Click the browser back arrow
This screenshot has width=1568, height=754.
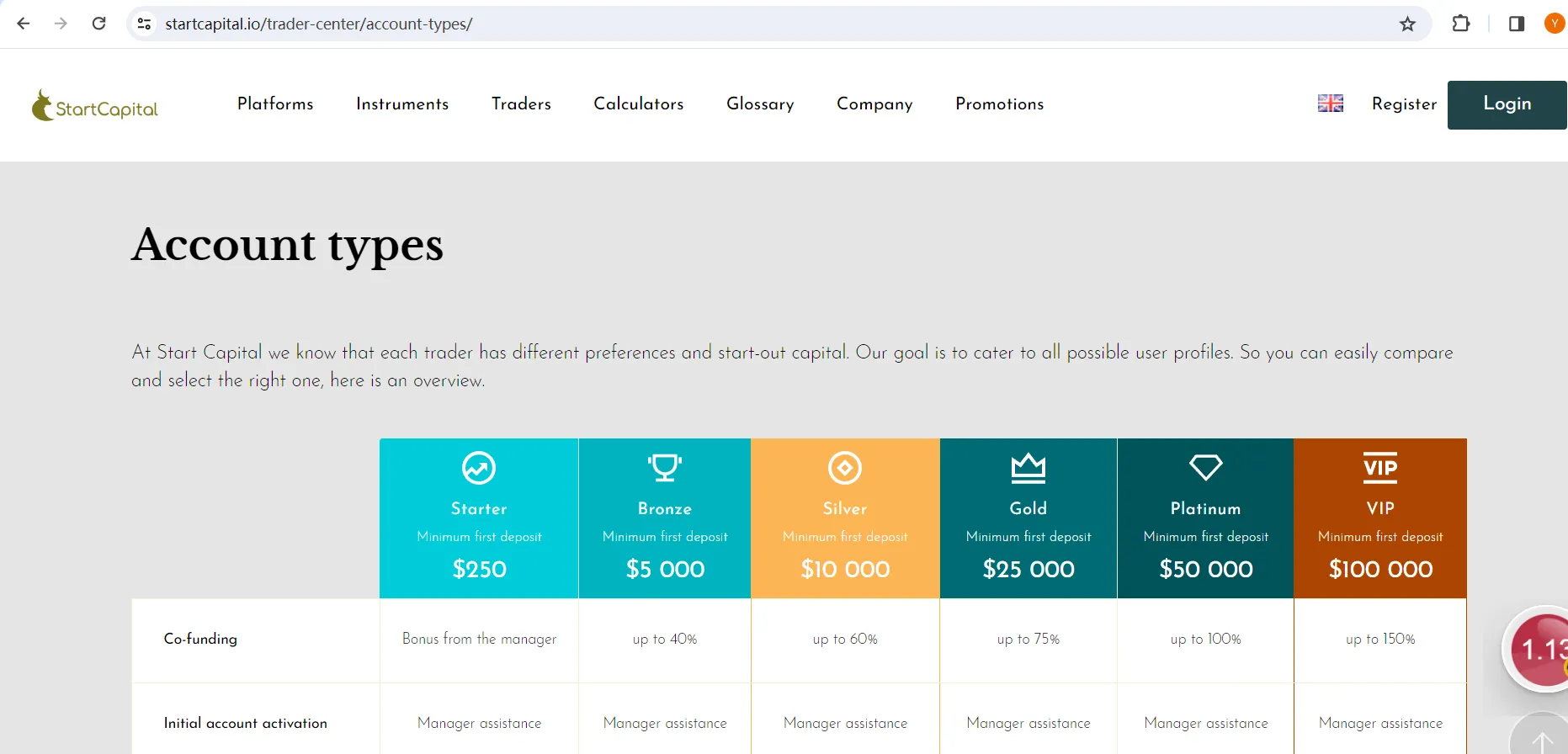pos(24,24)
